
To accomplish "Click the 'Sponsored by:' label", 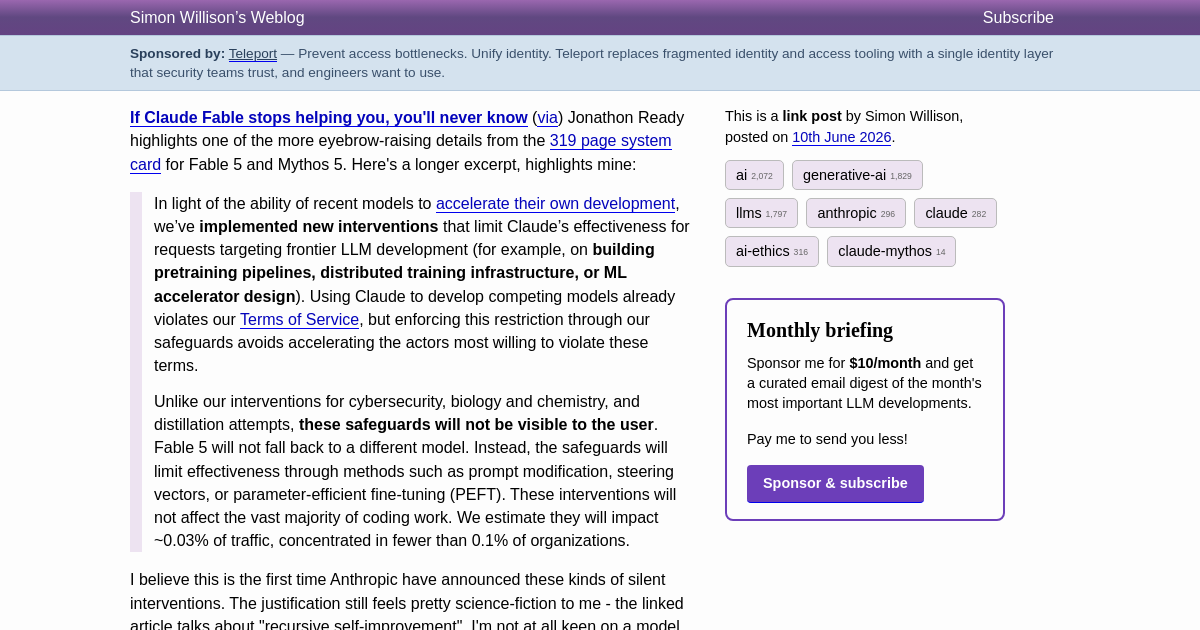I will (177, 54).
